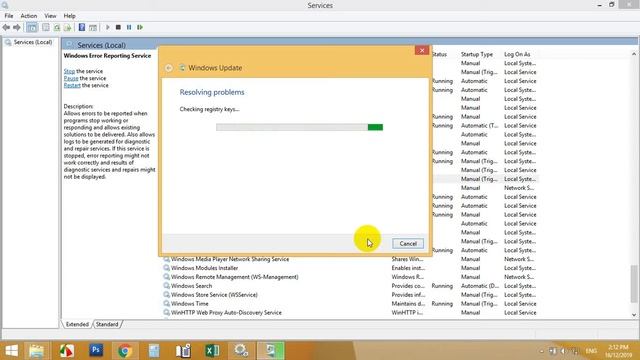Click the Restart Service toolbar icon
640x360 pixels.
[140, 27]
